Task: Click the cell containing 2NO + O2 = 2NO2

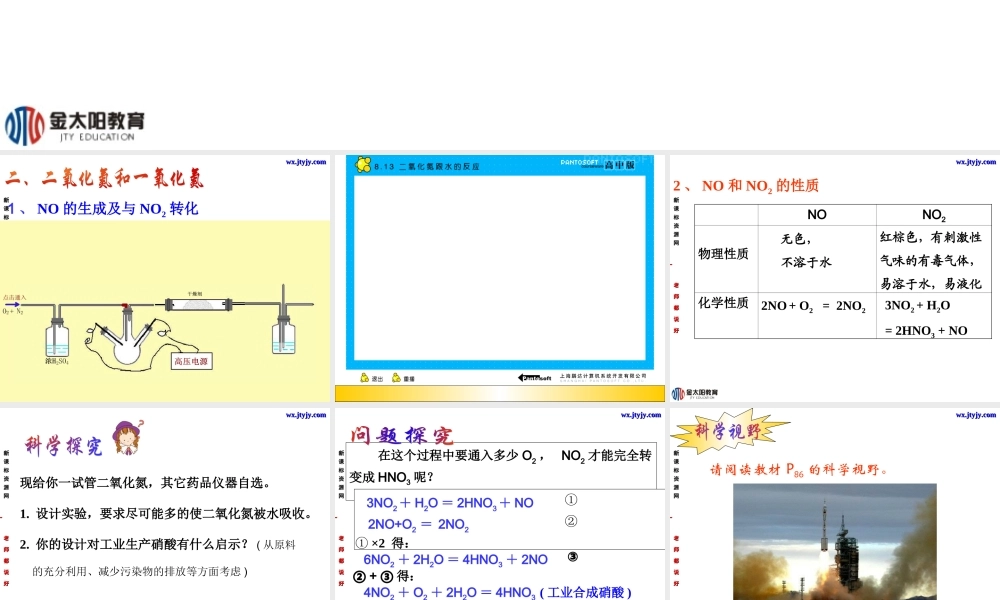Action: (x=813, y=306)
